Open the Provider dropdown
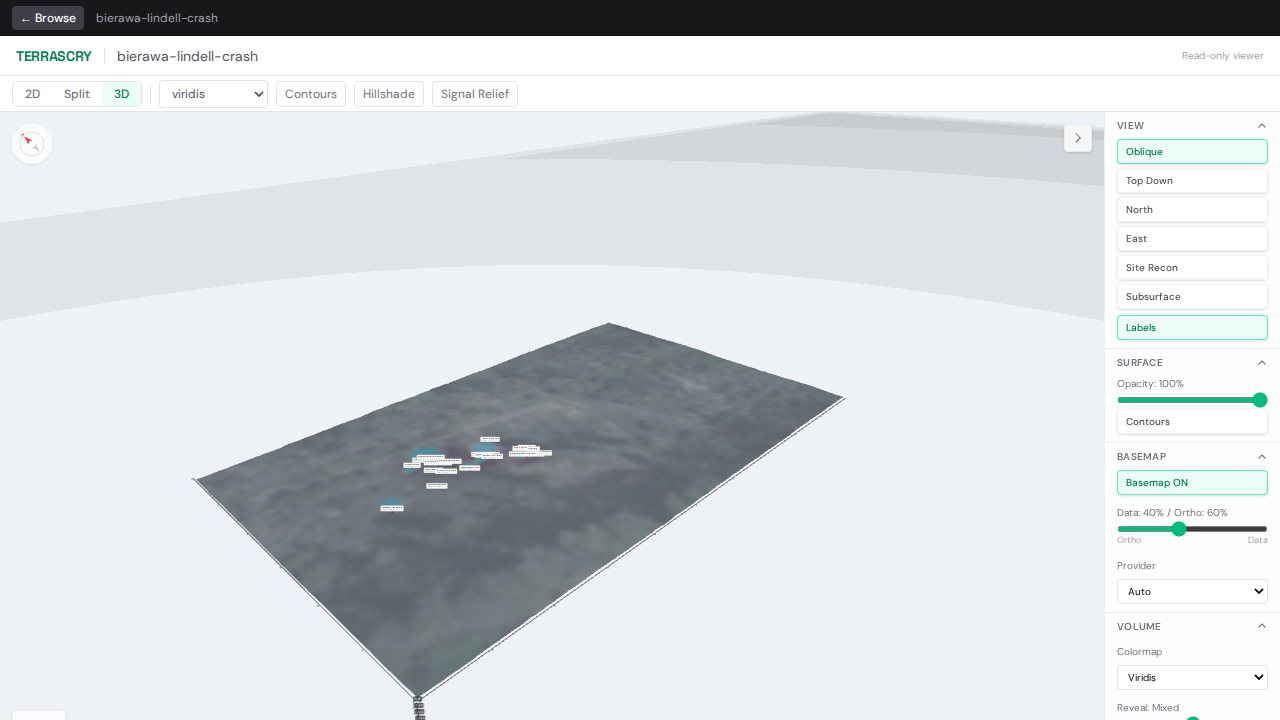 click(x=1192, y=591)
